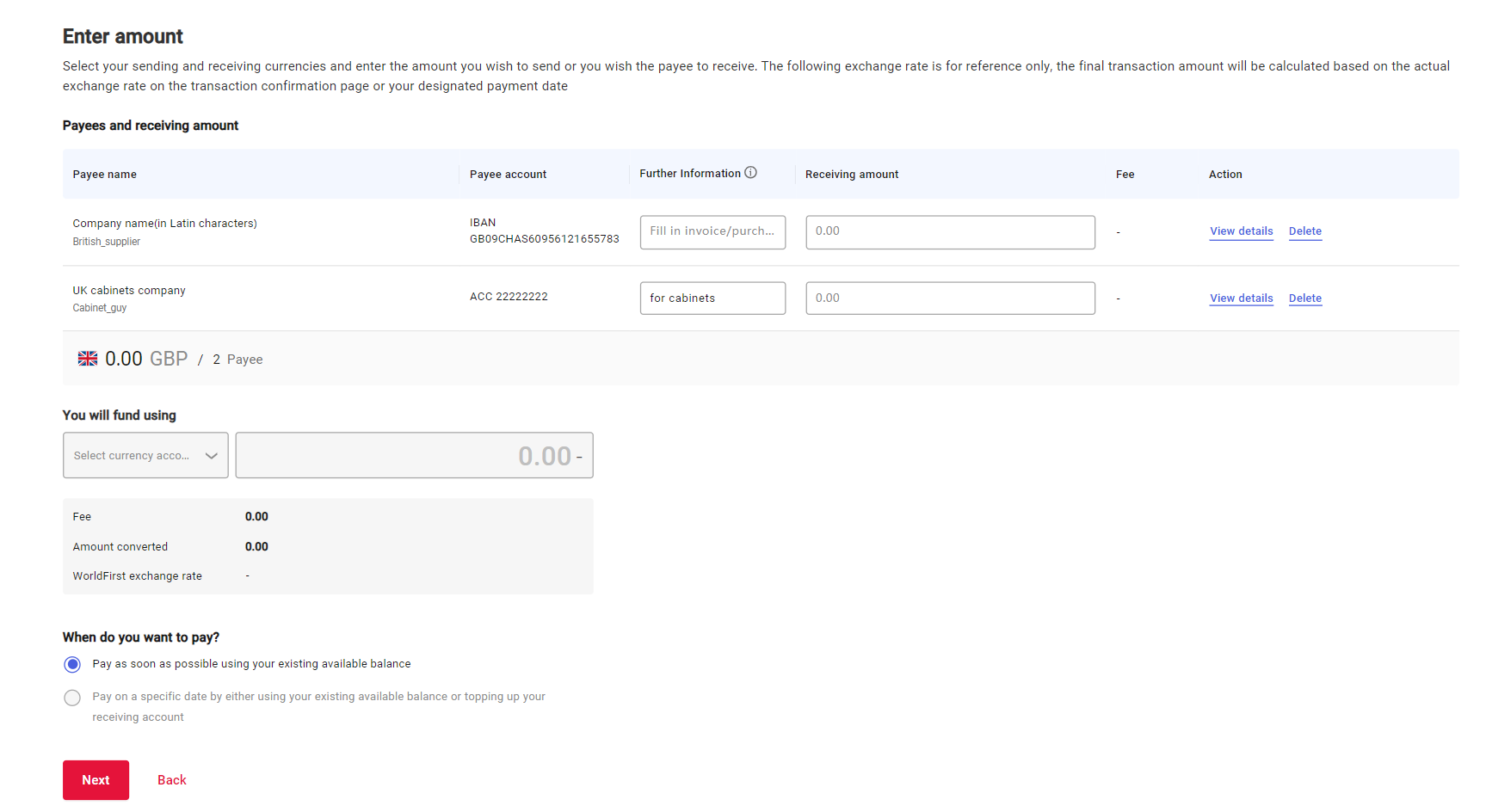Image resolution: width=1486 pixels, height=812 pixels.
Task: Click the chevron arrow in currency selector
Action: 211,456
